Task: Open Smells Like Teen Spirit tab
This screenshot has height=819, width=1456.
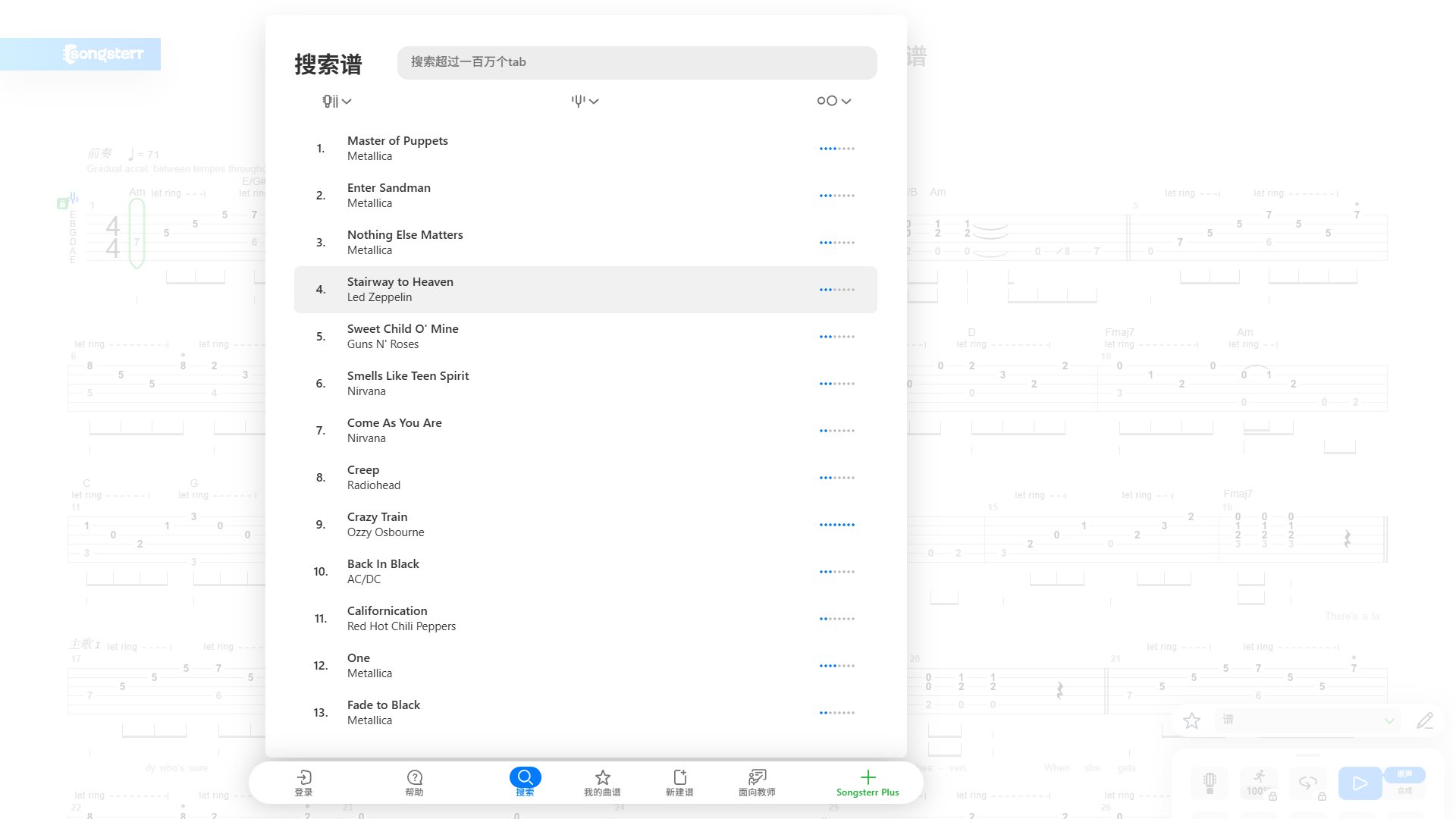Action: (585, 384)
